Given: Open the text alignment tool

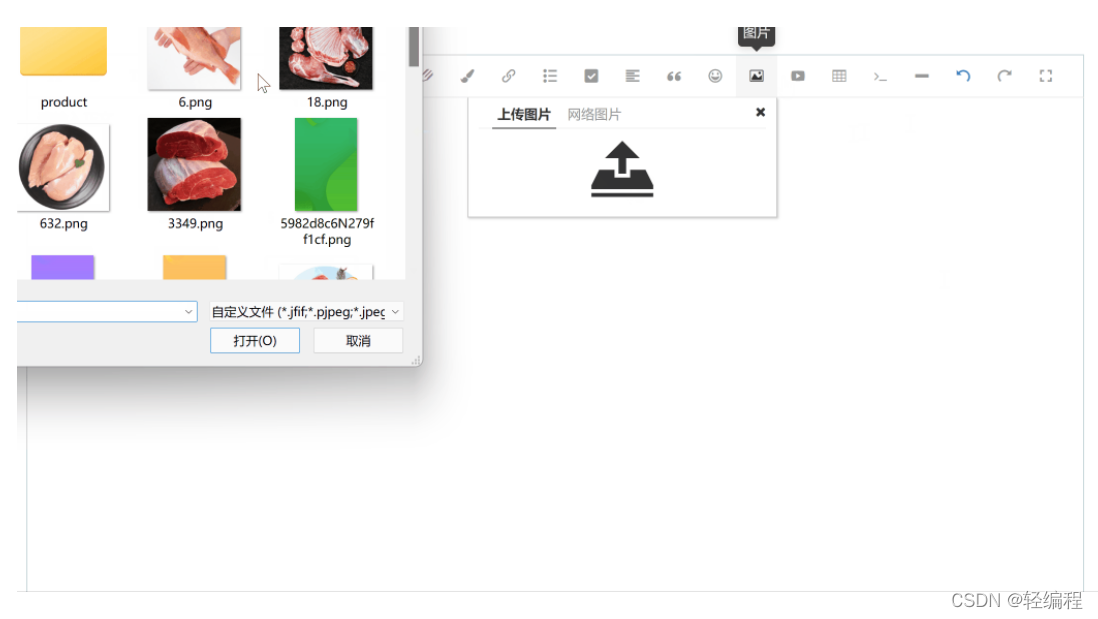Looking at the screenshot, I should click(x=632, y=76).
